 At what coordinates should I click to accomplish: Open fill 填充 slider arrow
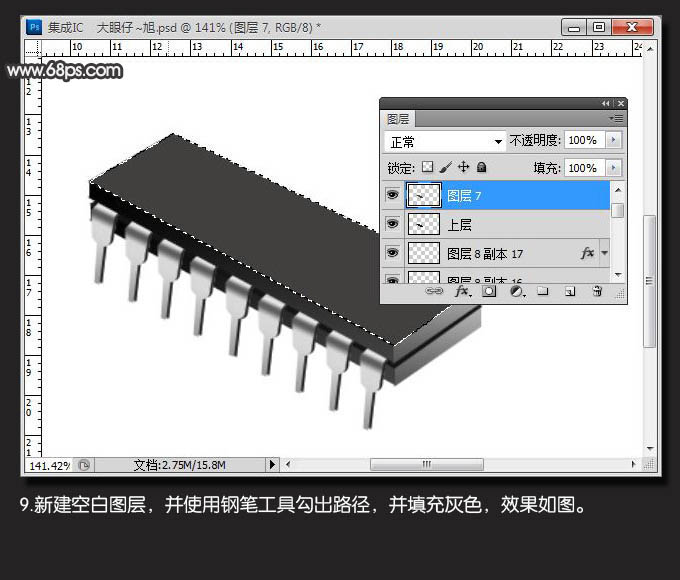(x=613, y=167)
